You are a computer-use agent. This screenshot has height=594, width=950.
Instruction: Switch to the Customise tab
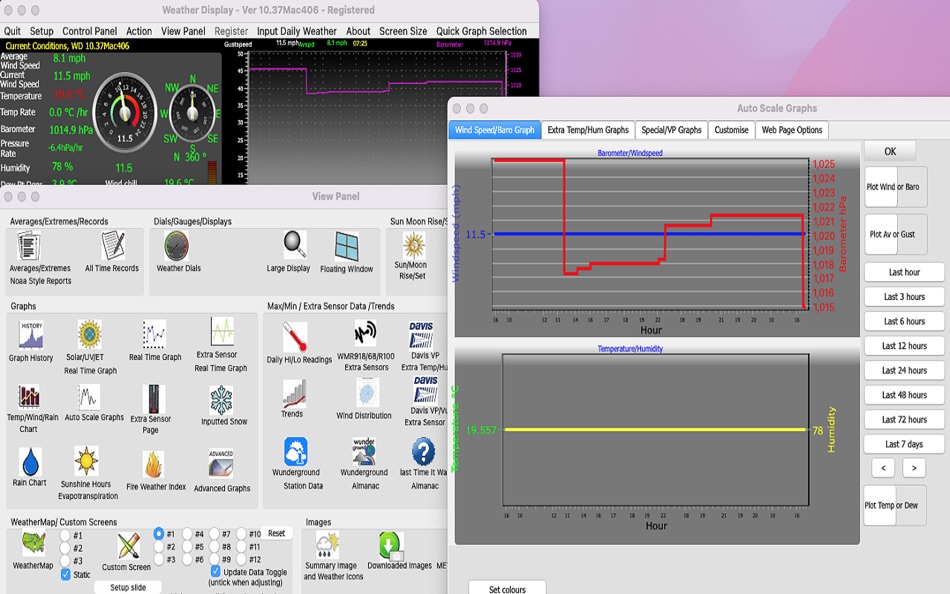pos(731,130)
